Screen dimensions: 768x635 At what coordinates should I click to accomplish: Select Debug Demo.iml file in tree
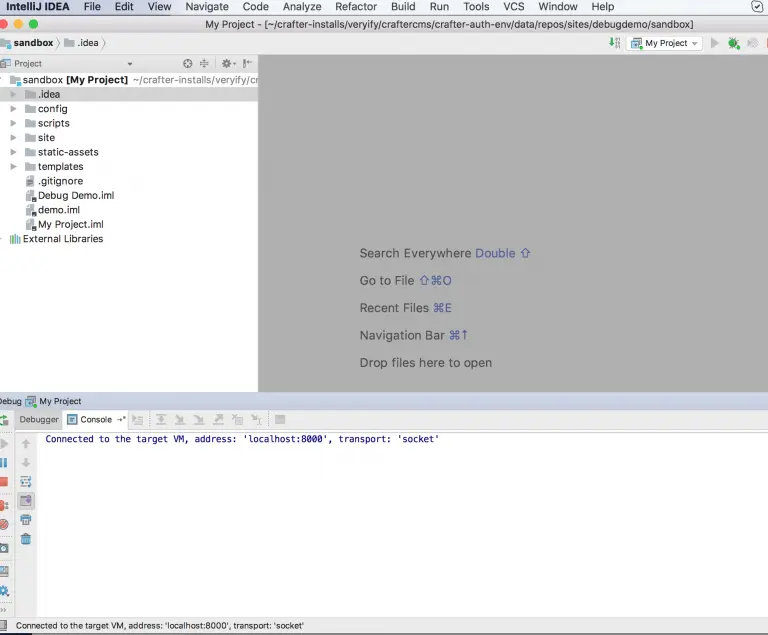(x=75, y=196)
